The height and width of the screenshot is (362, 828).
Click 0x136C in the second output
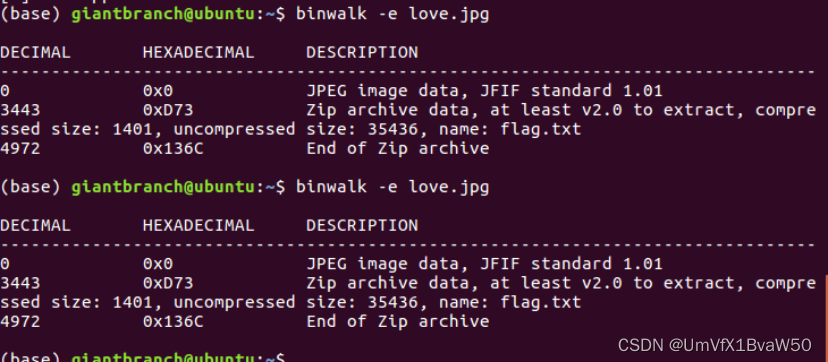173,321
